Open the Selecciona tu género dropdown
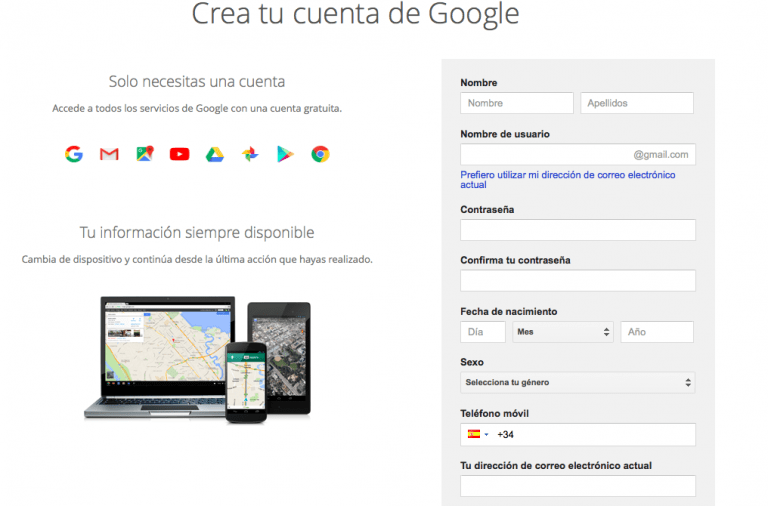The width and height of the screenshot is (768, 506). [x=577, y=383]
